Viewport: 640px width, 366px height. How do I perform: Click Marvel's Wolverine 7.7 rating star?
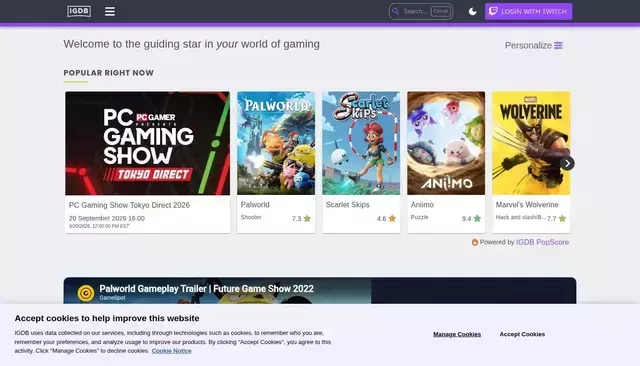click(x=562, y=218)
